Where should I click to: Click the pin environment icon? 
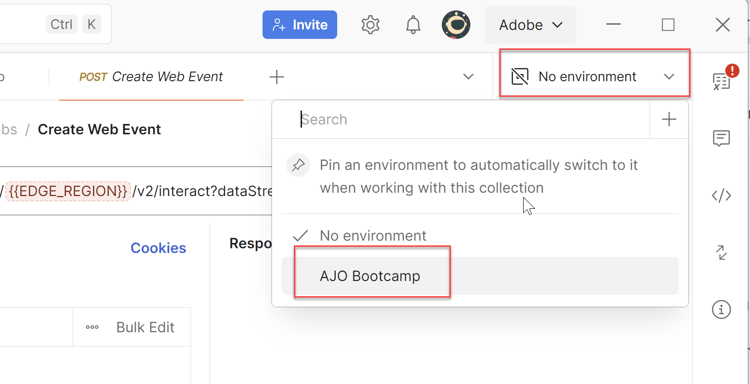pyautogui.click(x=298, y=165)
